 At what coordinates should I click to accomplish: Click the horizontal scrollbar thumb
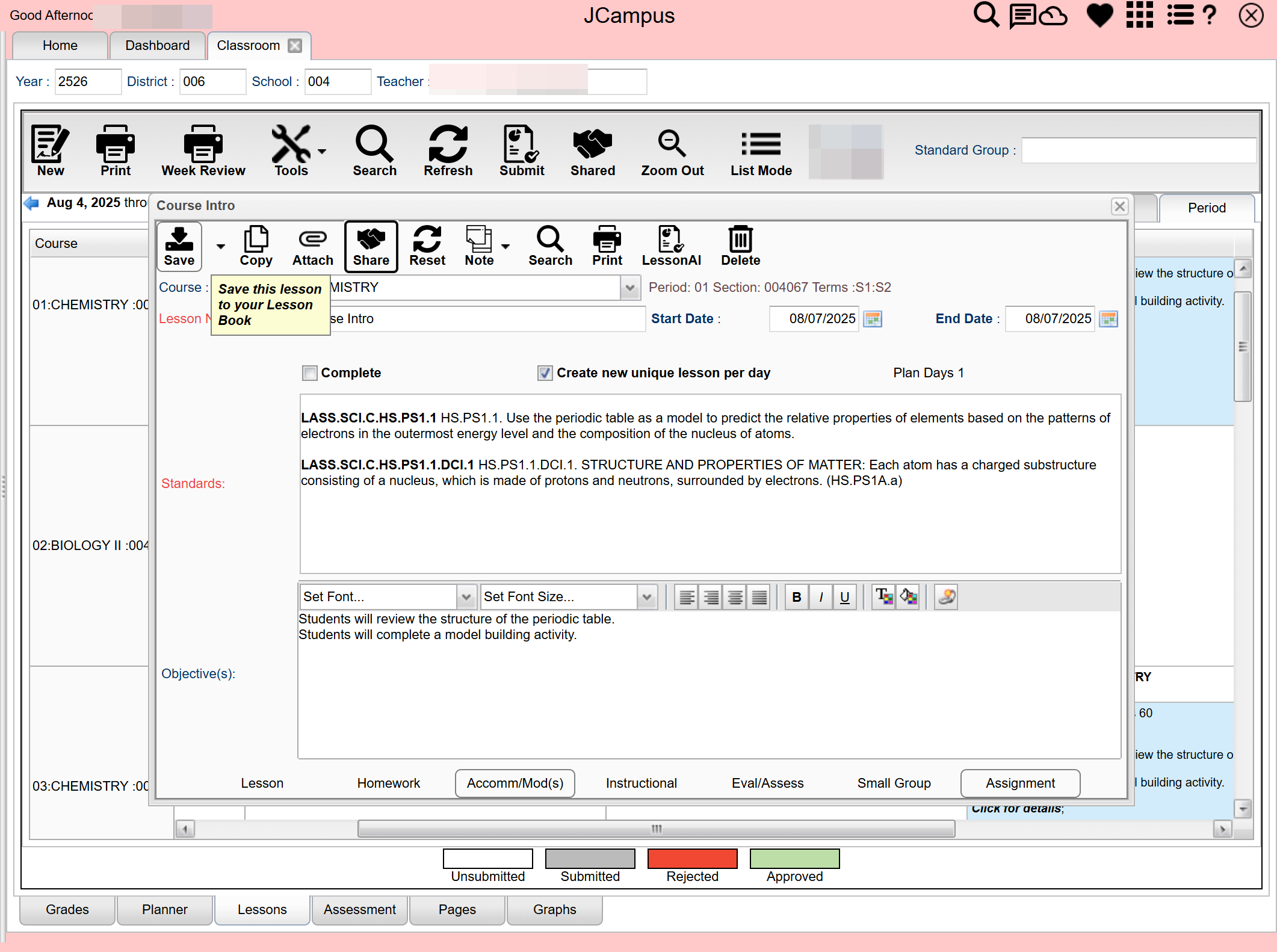tap(657, 829)
